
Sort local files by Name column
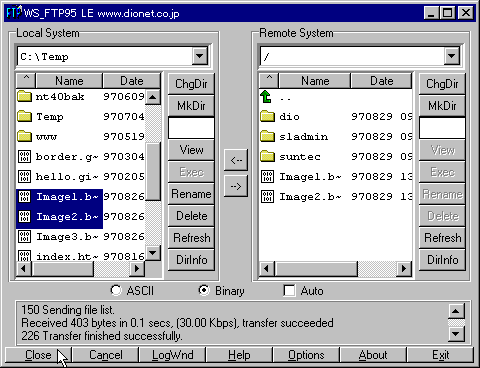(69, 81)
